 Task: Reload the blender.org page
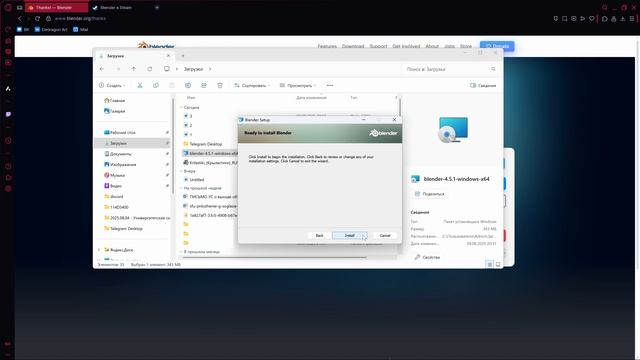[x=37, y=18]
